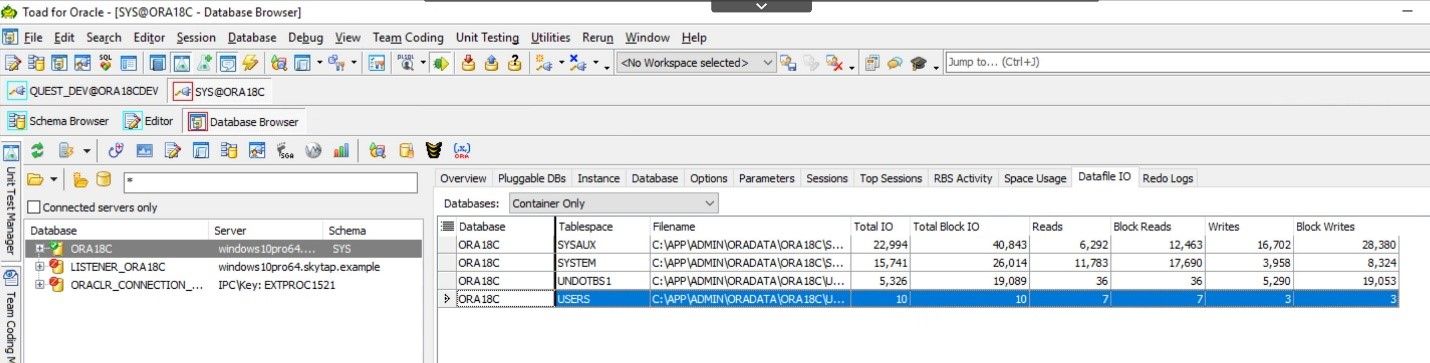Image resolution: width=1430 pixels, height=363 pixels.
Task: Click the grey globe icon in browser toolbar
Action: pos(313,150)
